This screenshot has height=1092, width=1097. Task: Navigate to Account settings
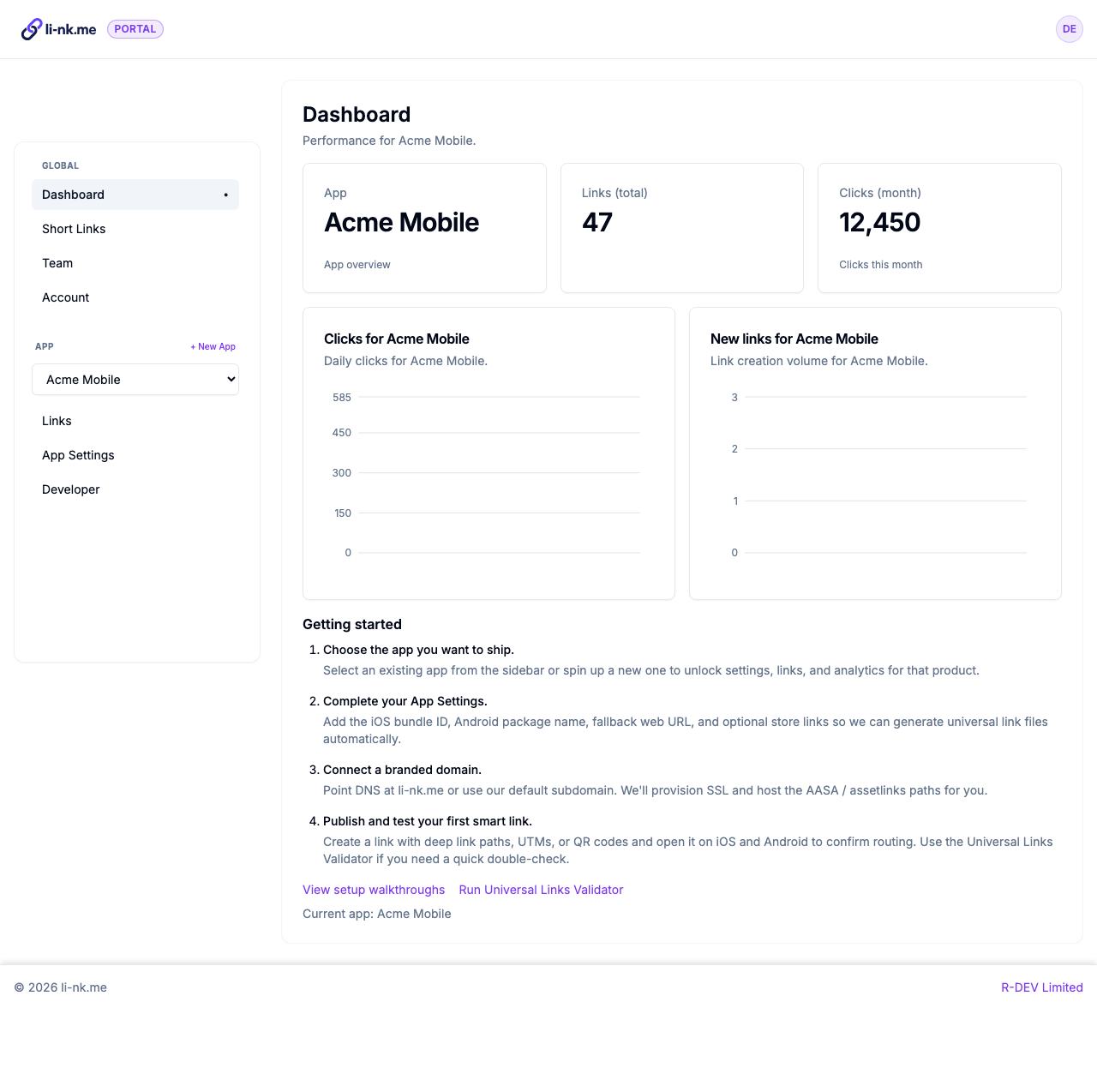coord(66,297)
